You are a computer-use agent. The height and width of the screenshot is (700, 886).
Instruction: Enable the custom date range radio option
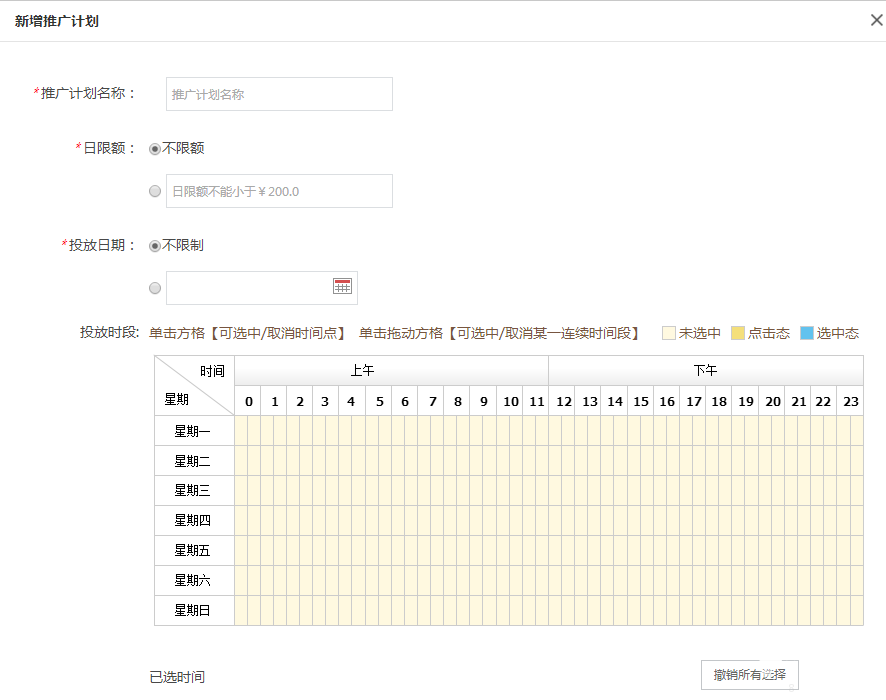[154, 288]
